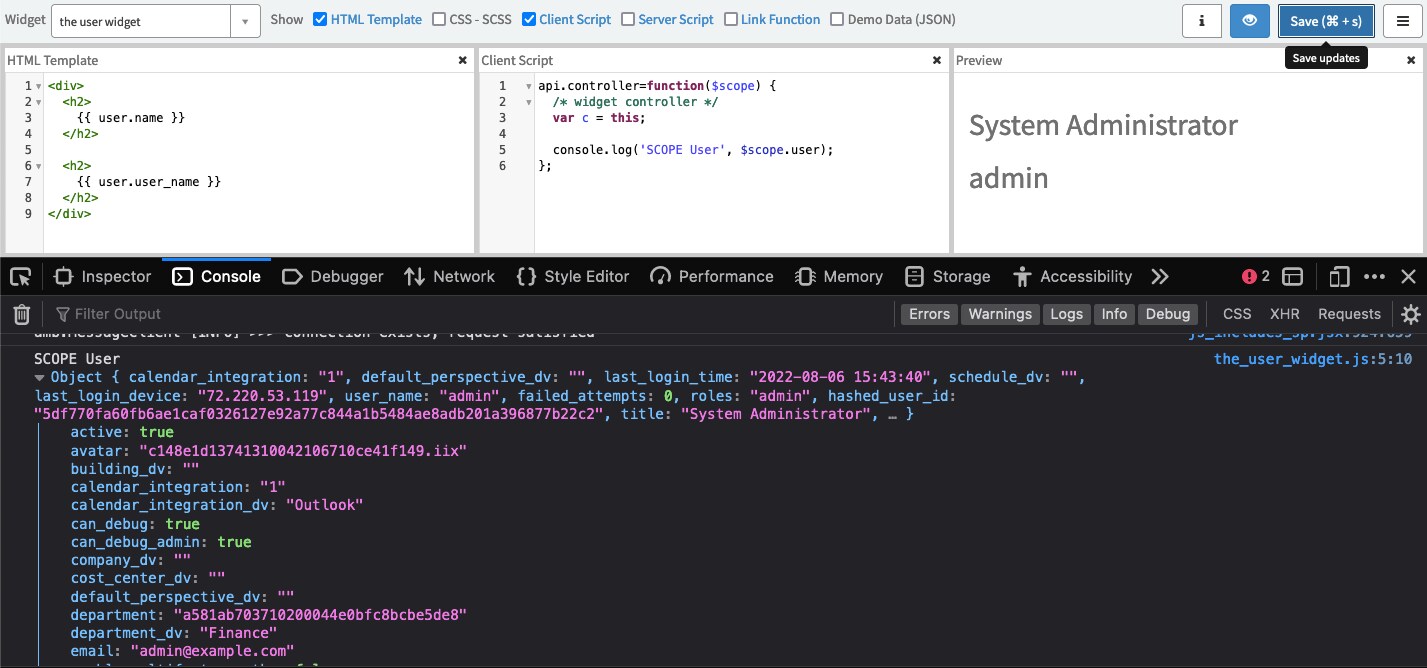Toggle the widget preview eye button

coord(1250,20)
